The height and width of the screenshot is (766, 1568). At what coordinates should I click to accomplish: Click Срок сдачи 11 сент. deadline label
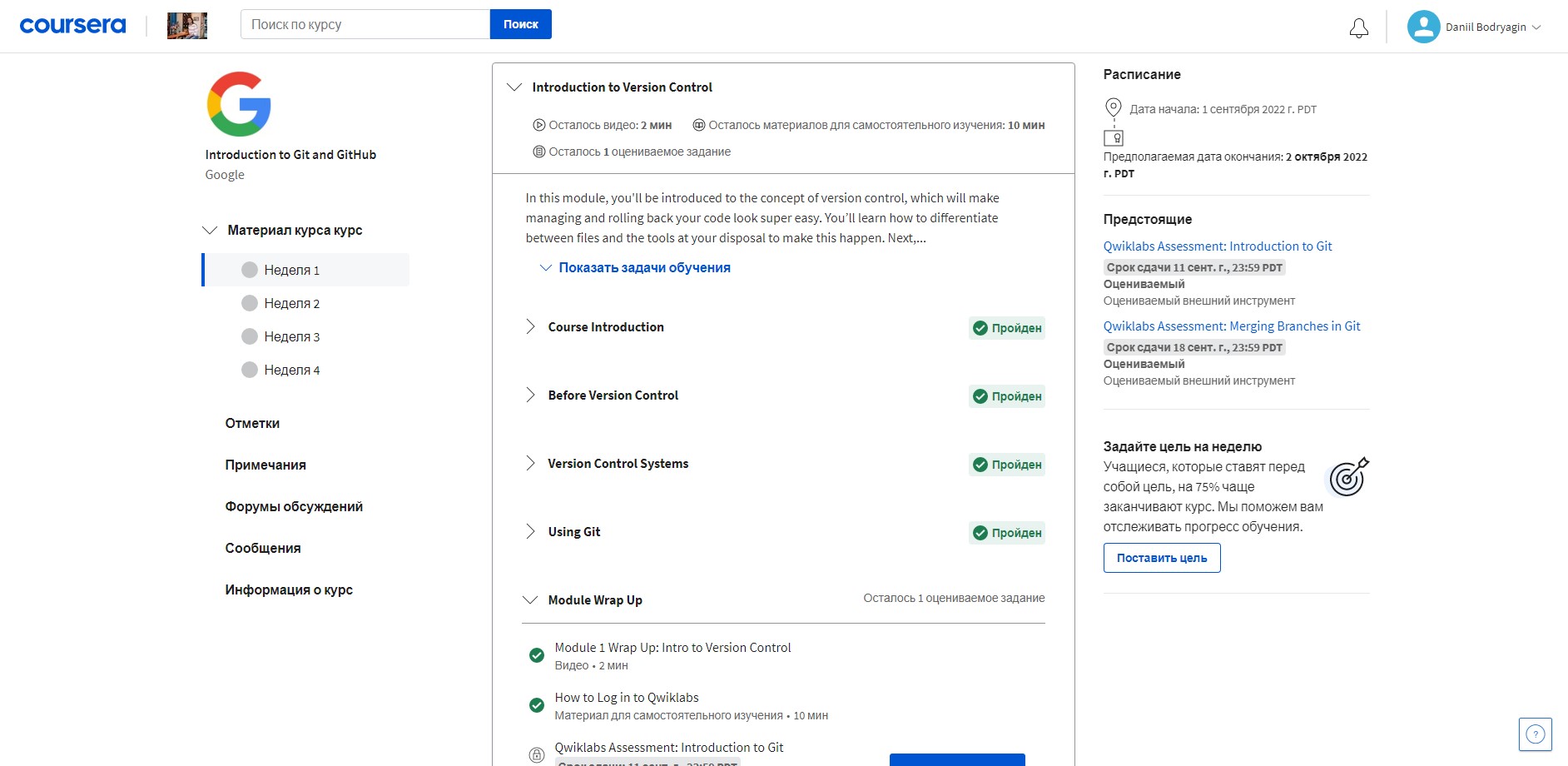tap(1194, 267)
